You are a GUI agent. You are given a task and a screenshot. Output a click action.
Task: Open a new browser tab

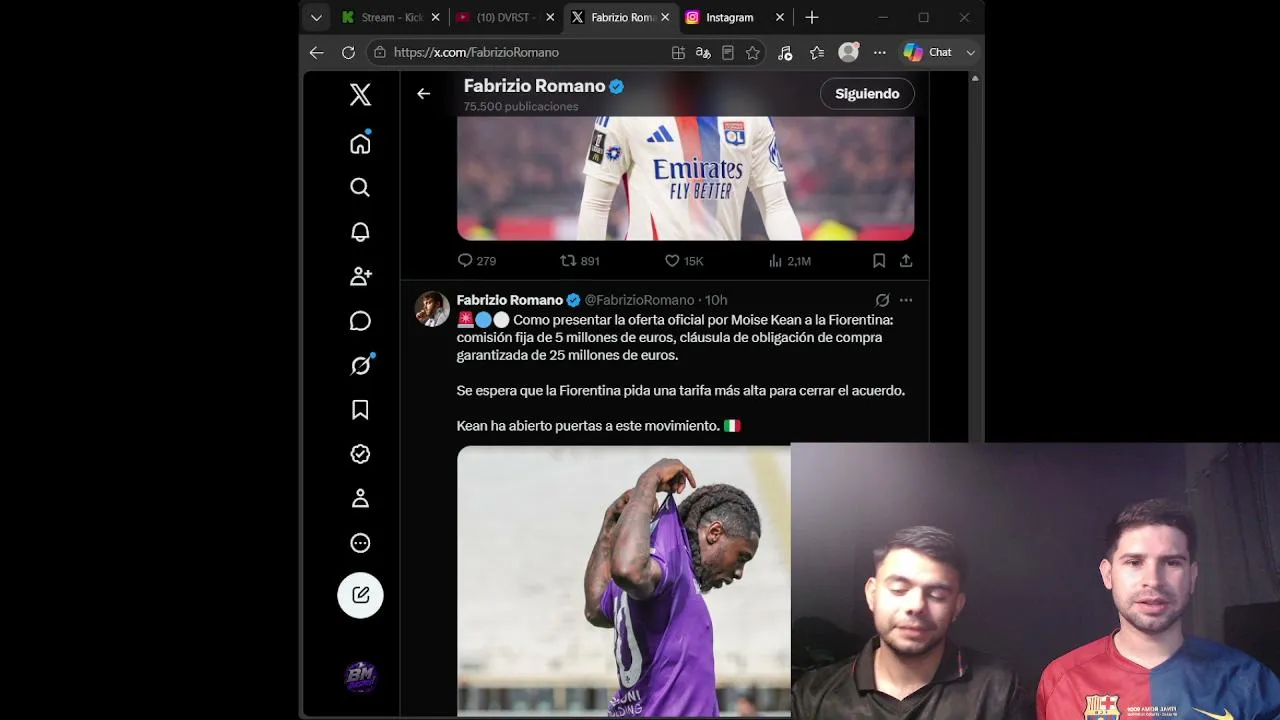[812, 17]
